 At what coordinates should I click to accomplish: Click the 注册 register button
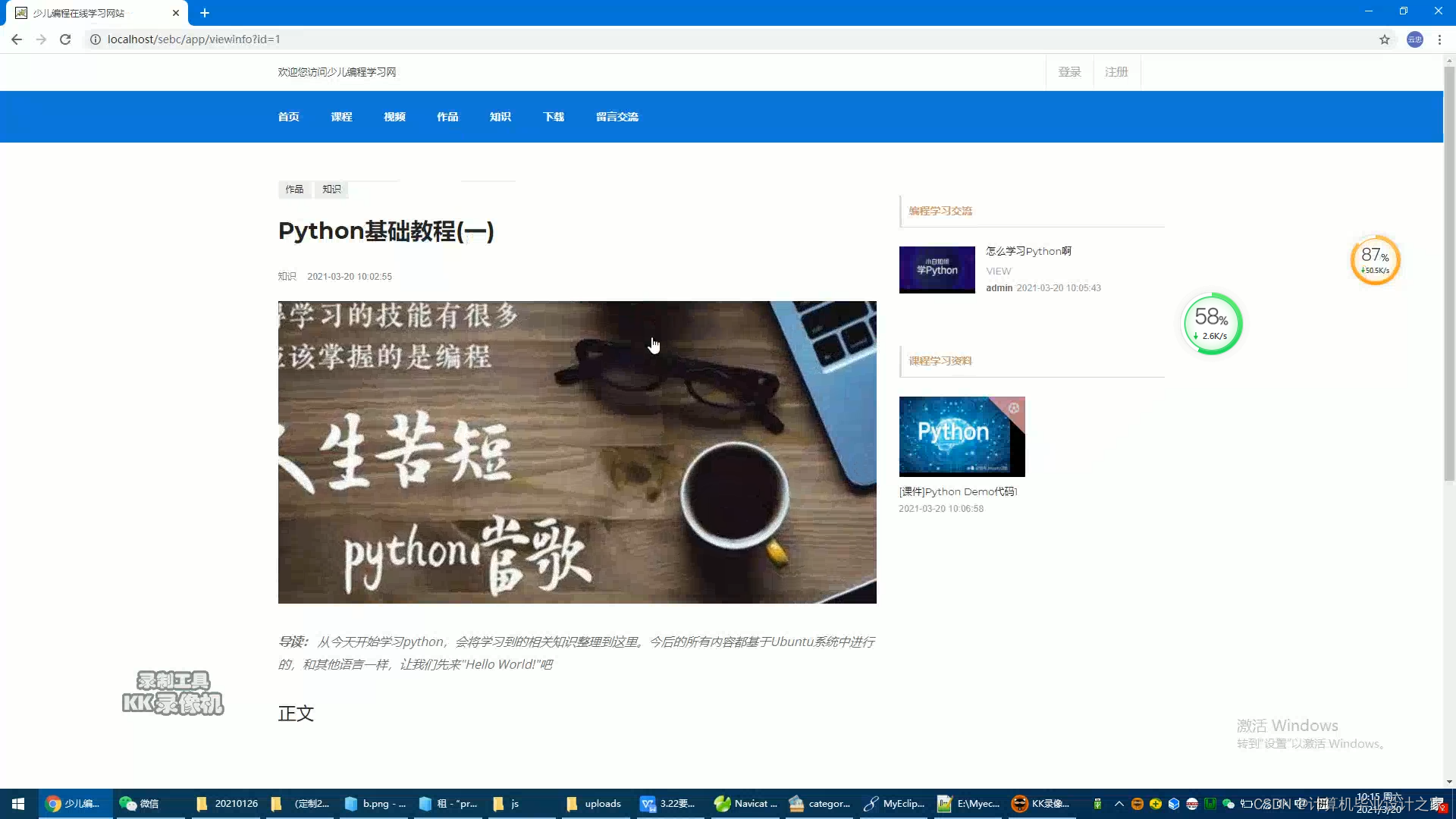click(1116, 71)
